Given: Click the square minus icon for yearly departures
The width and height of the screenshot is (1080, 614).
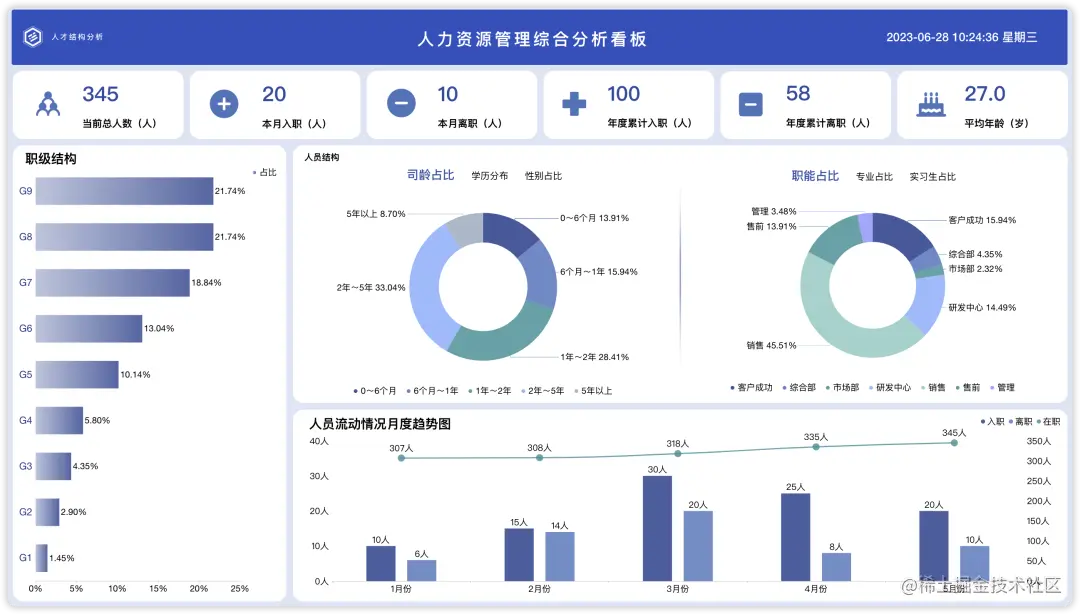Looking at the screenshot, I should click(750, 104).
